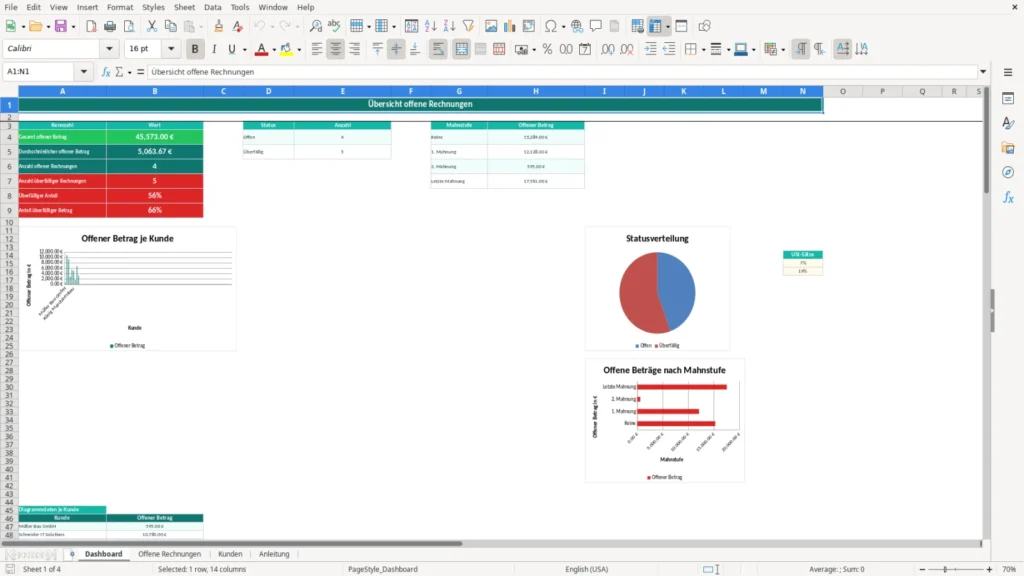Open the background color dropdown arrow
This screenshot has height=576, width=1024.
299,50
